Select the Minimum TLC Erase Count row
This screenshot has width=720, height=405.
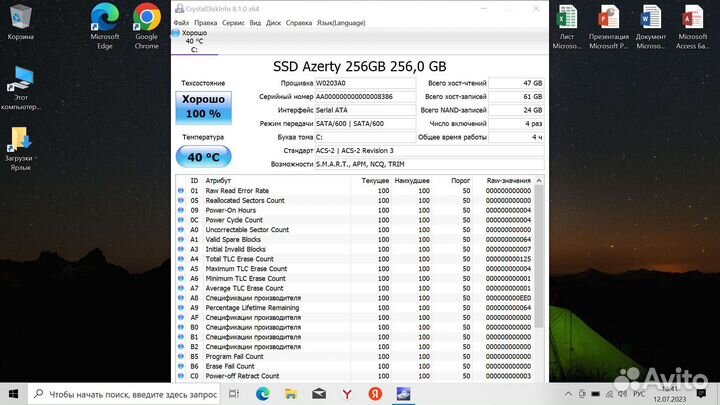coord(355,278)
